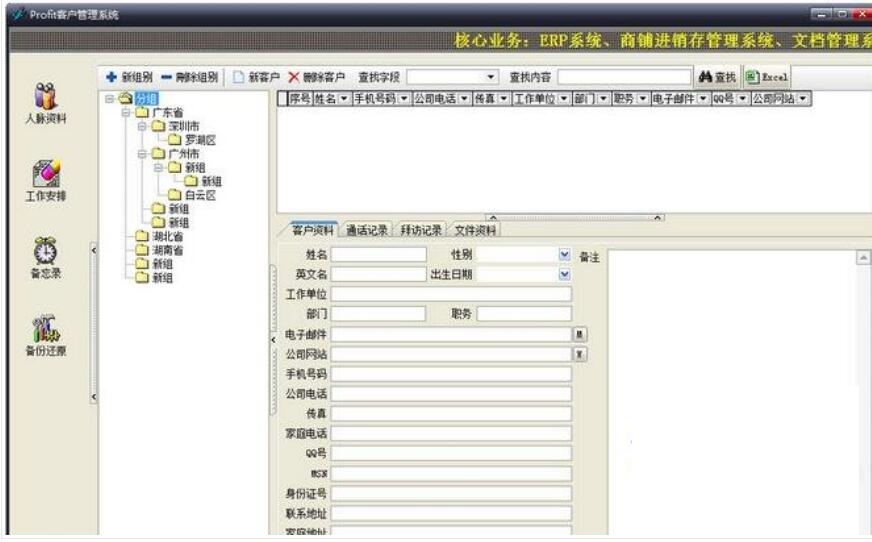Open the 性别 dropdown
872x542 pixels.
(564, 255)
